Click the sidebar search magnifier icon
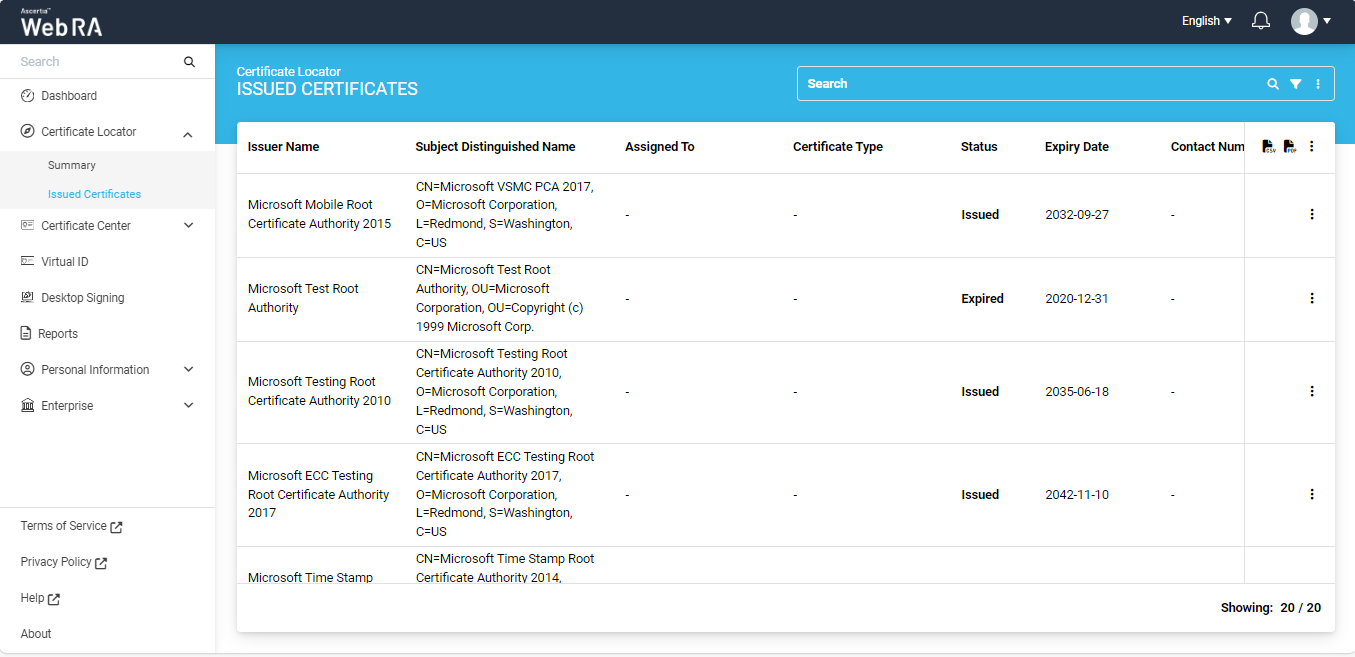The height and width of the screenshot is (657, 1355). [189, 62]
